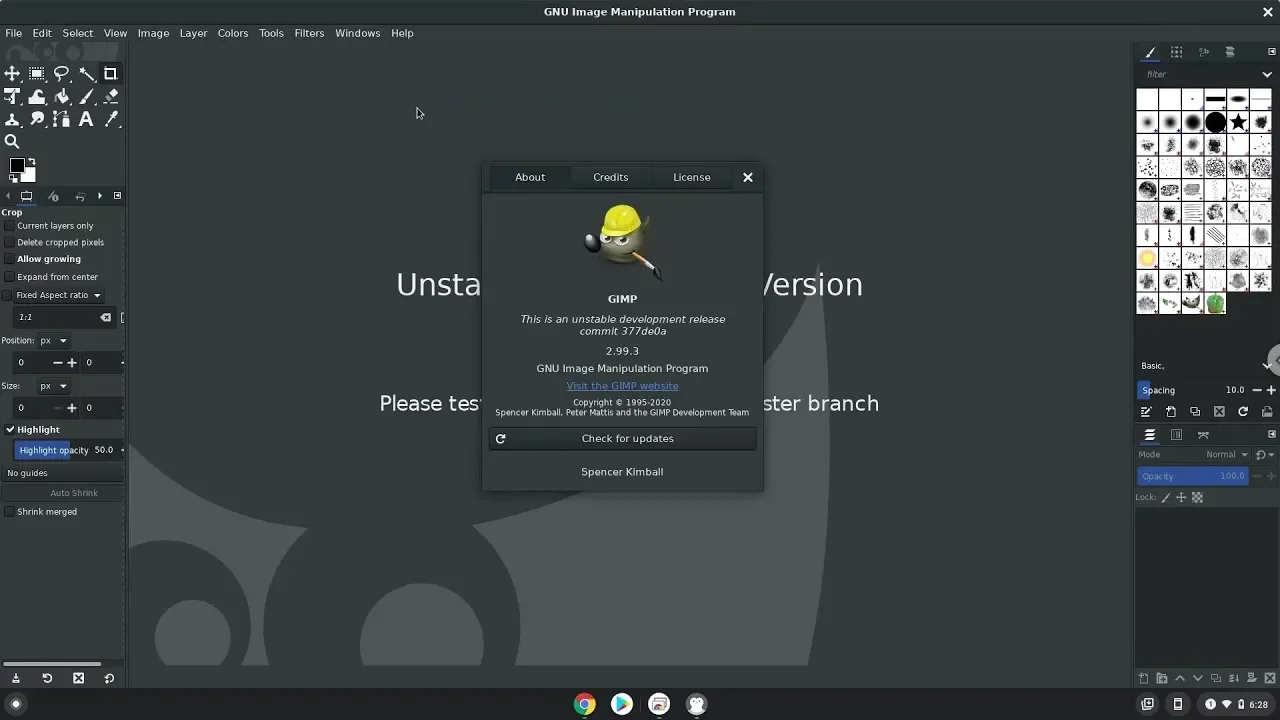Select the Move tool
Viewport: 1280px width, 720px height.
[x=12, y=73]
